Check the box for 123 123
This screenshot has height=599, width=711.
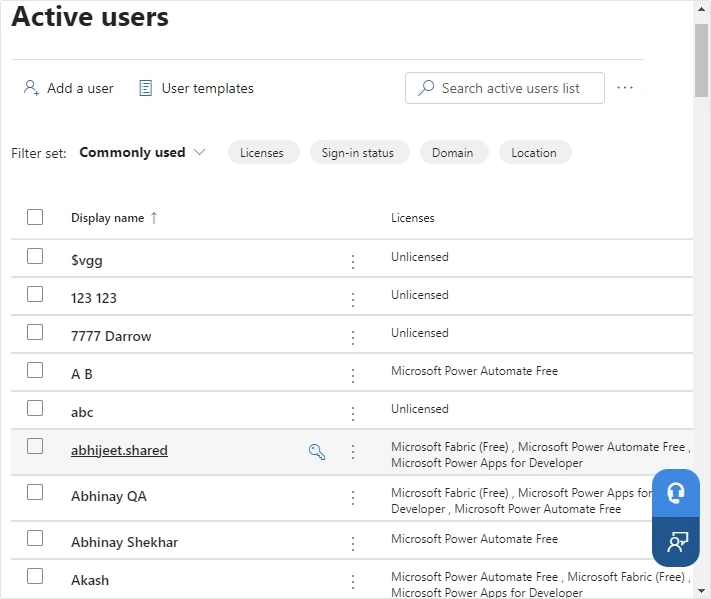tap(35, 294)
